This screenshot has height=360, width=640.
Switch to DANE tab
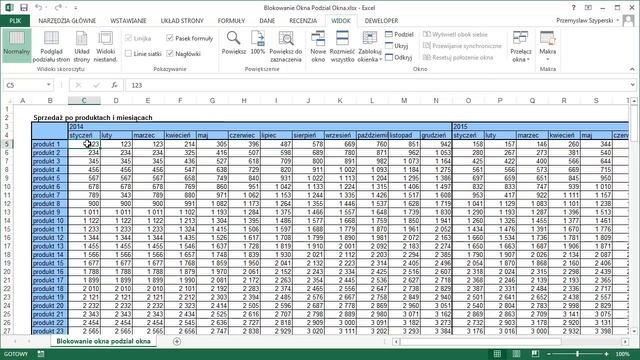(x=267, y=20)
